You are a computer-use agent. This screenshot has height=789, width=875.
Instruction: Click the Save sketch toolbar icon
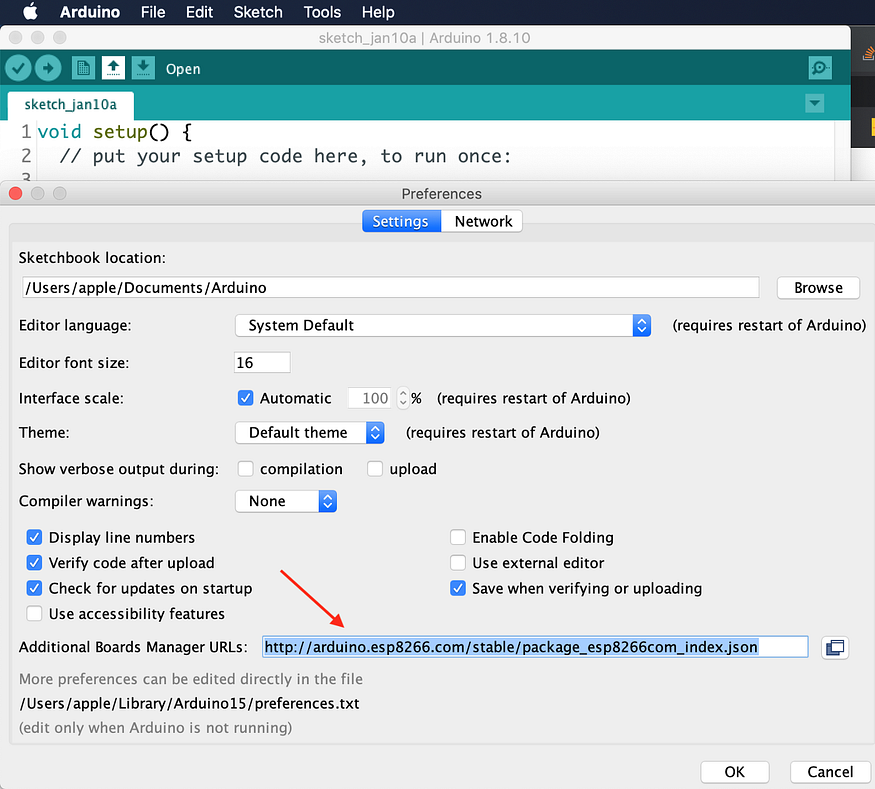(x=143, y=68)
